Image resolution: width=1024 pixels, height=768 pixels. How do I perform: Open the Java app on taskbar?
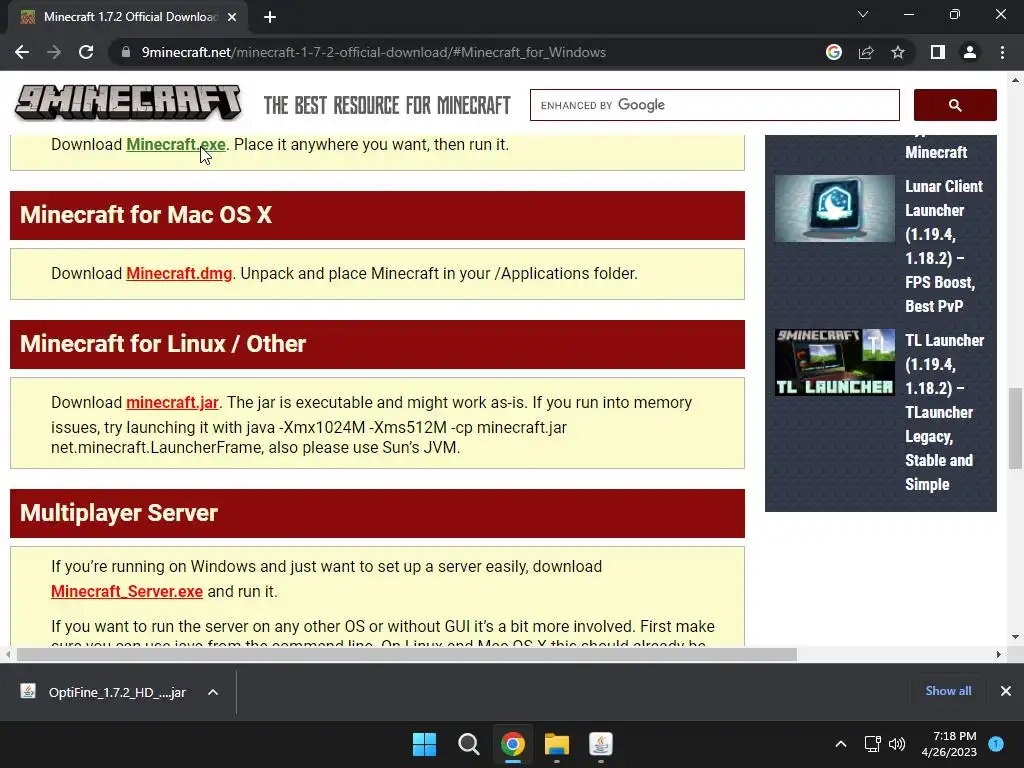click(x=601, y=744)
